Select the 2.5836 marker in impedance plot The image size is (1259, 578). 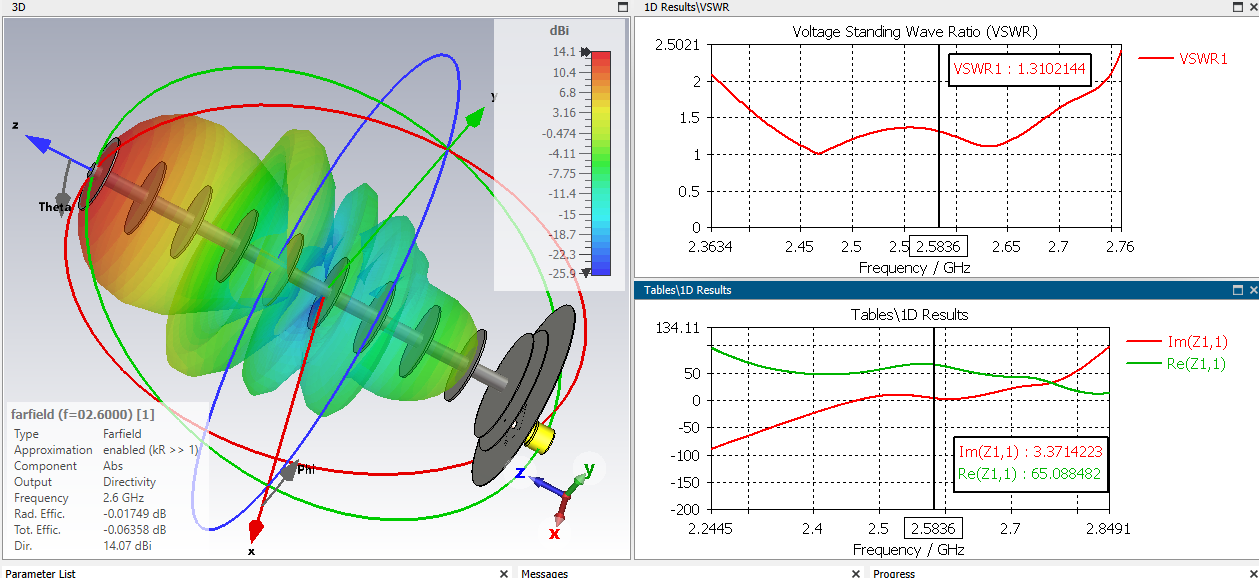click(933, 528)
